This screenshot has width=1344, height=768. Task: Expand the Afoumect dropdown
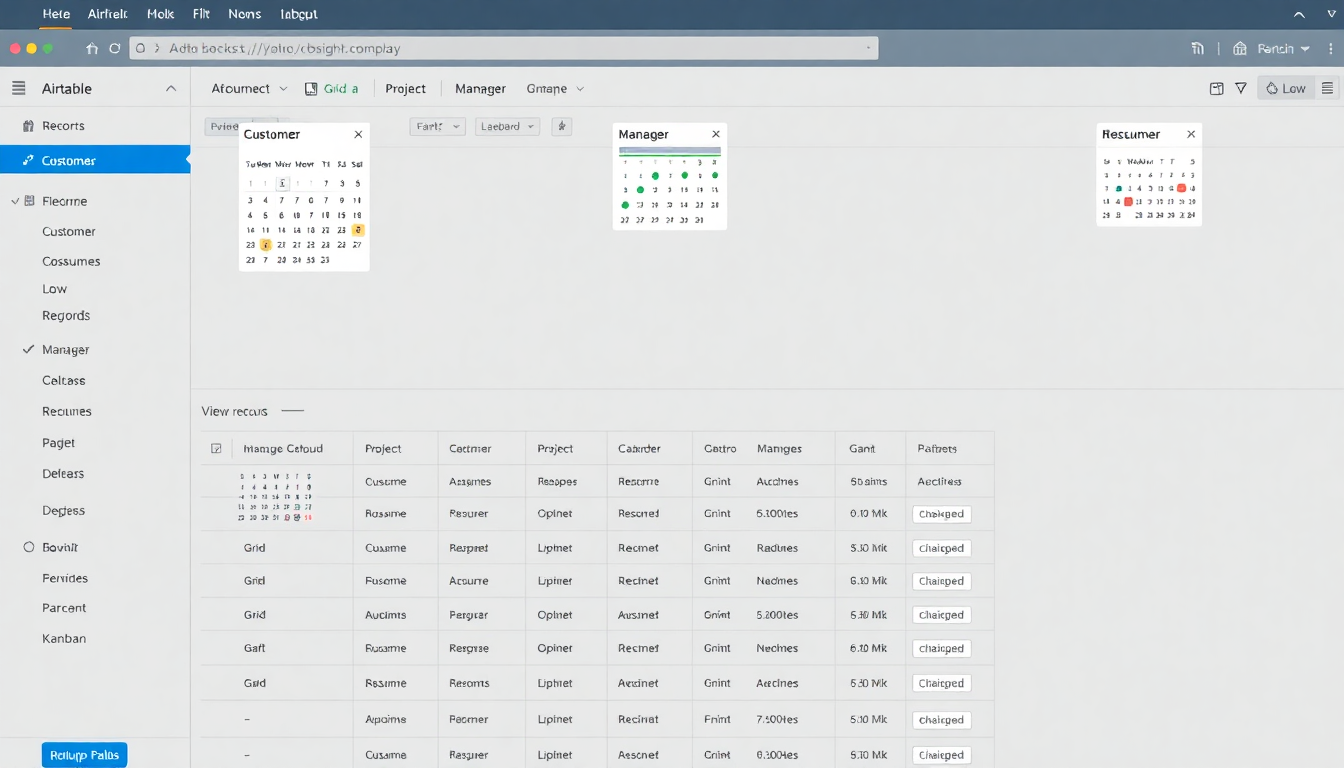249,88
